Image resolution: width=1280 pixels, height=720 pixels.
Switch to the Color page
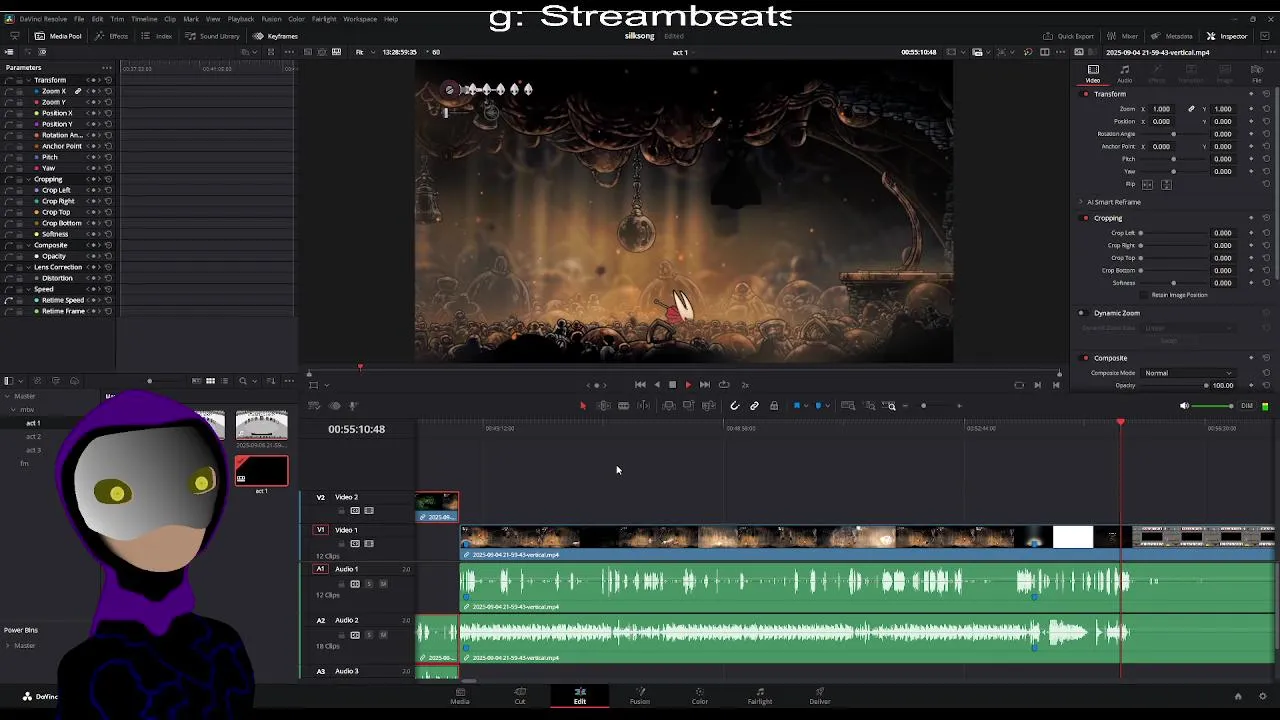700,695
